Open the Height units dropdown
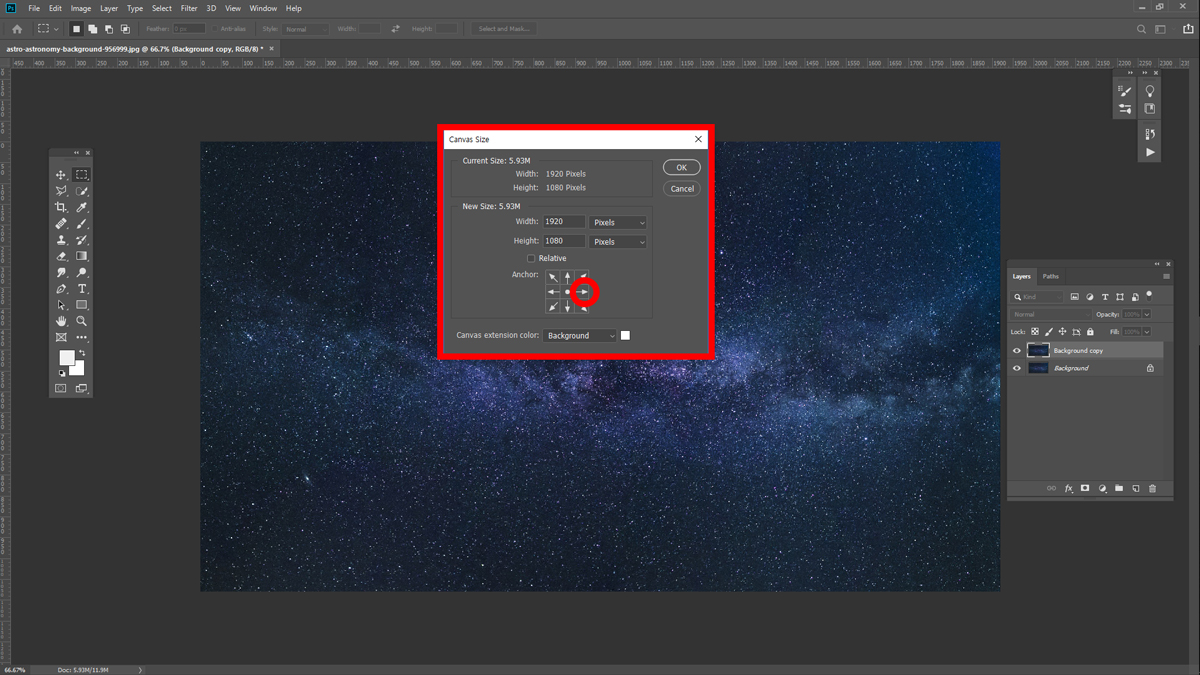The image size is (1200, 675). [618, 242]
